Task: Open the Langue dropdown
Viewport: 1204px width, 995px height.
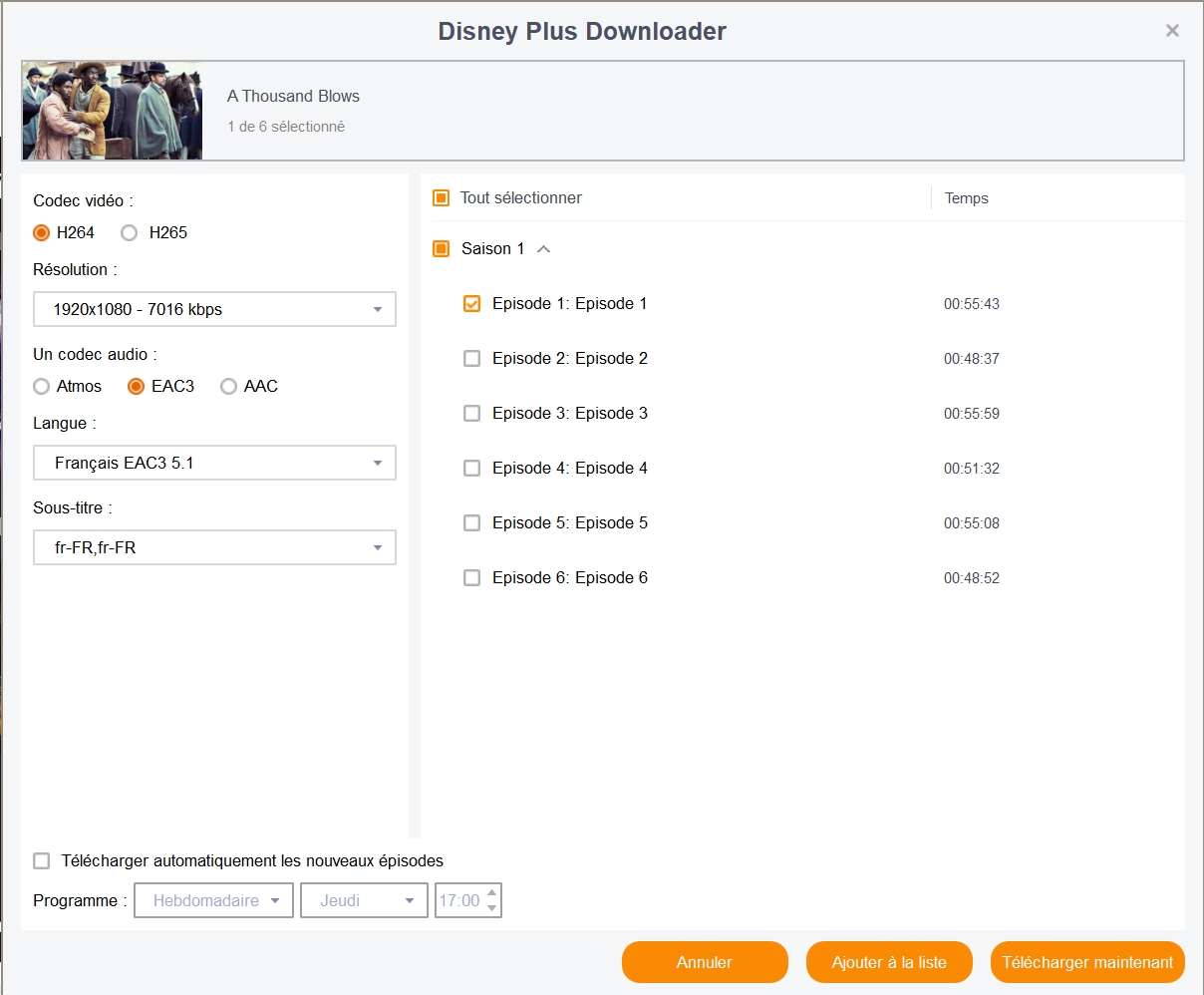Action: [x=214, y=463]
